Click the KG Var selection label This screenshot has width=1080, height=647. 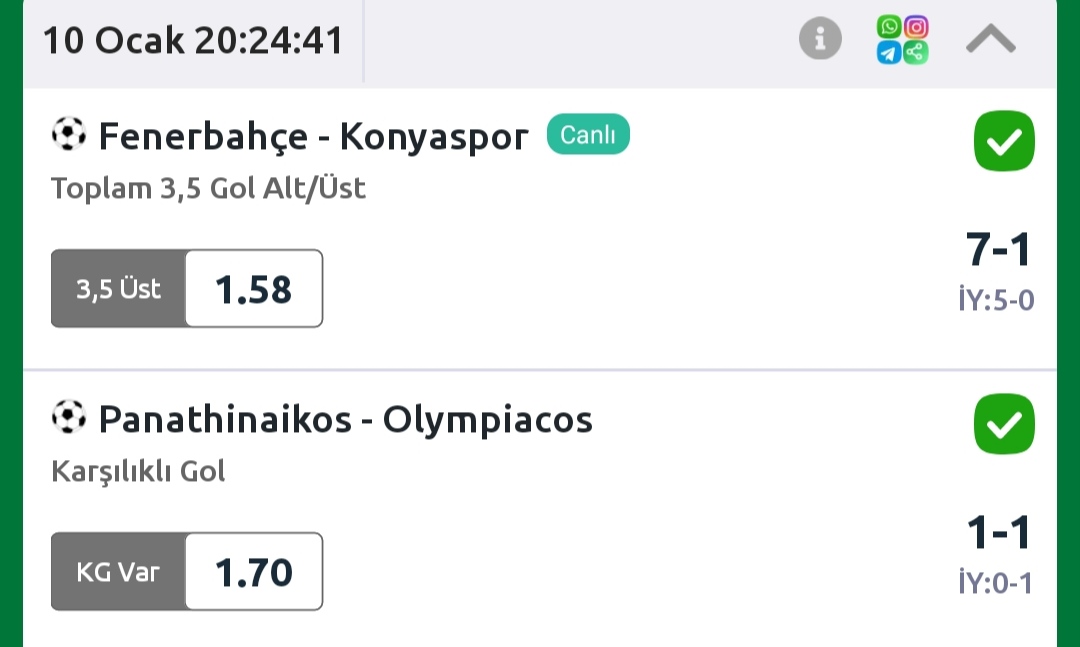[119, 572]
